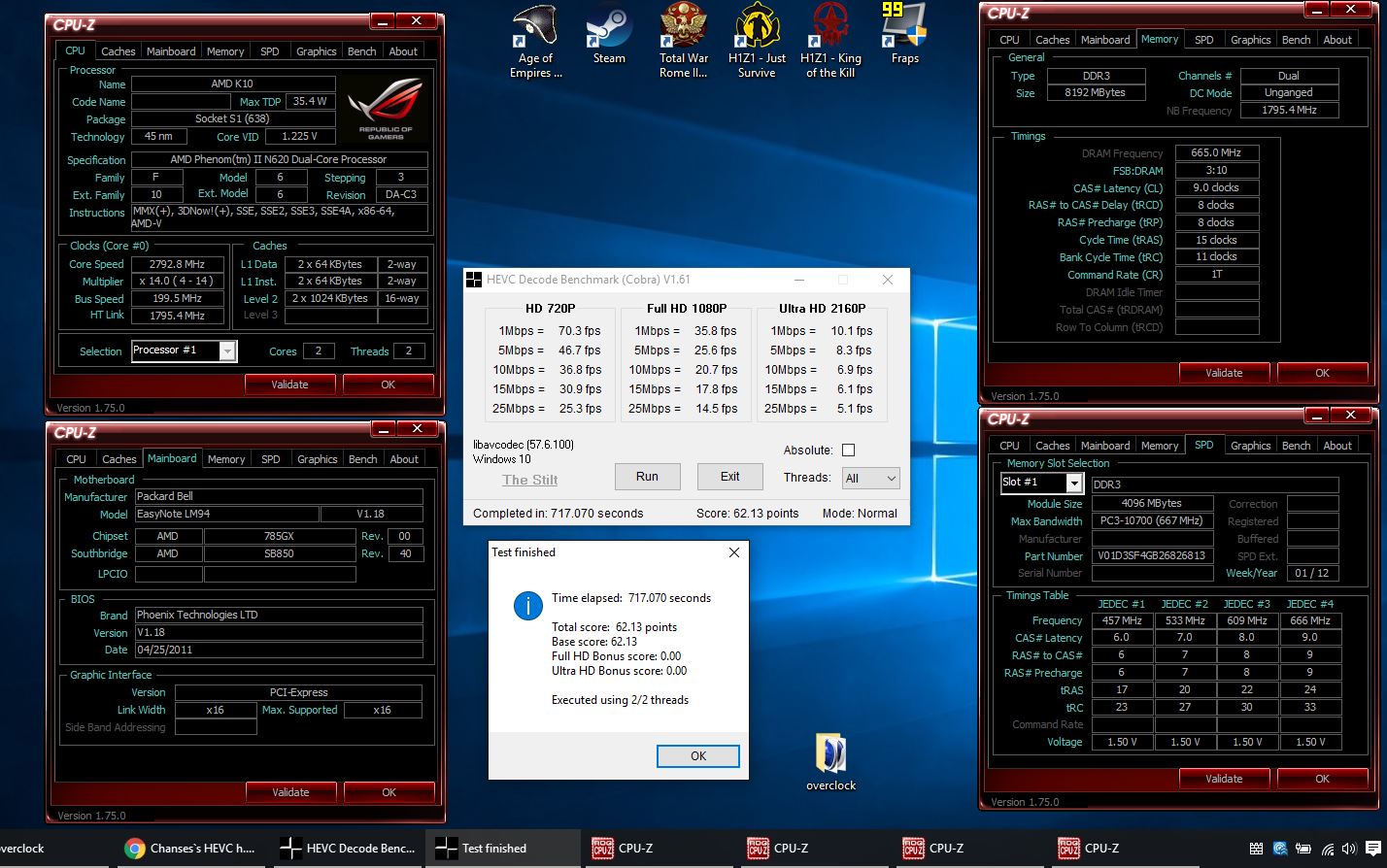Viewport: 1387px width, 868px height.
Task: Click the network icon in system tray
Action: [1328, 849]
